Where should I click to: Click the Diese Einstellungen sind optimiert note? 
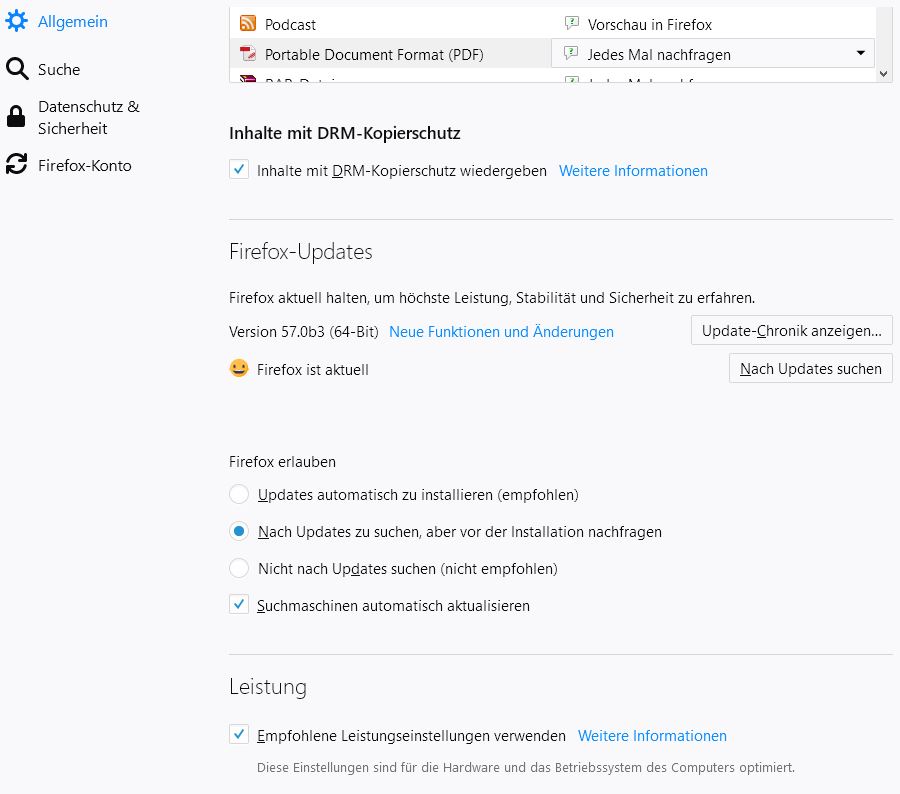click(x=526, y=768)
